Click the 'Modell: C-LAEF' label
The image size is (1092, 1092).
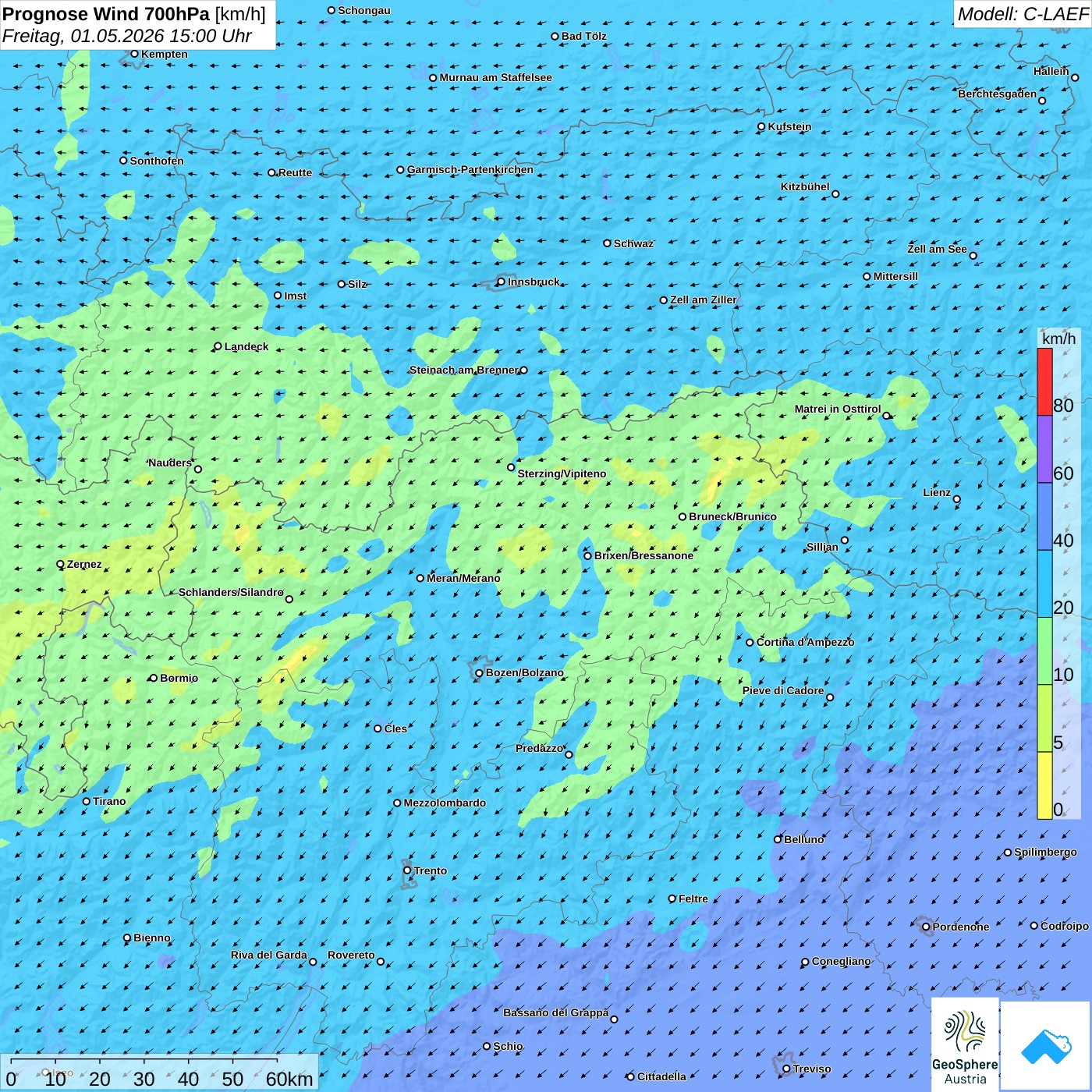1023,14
